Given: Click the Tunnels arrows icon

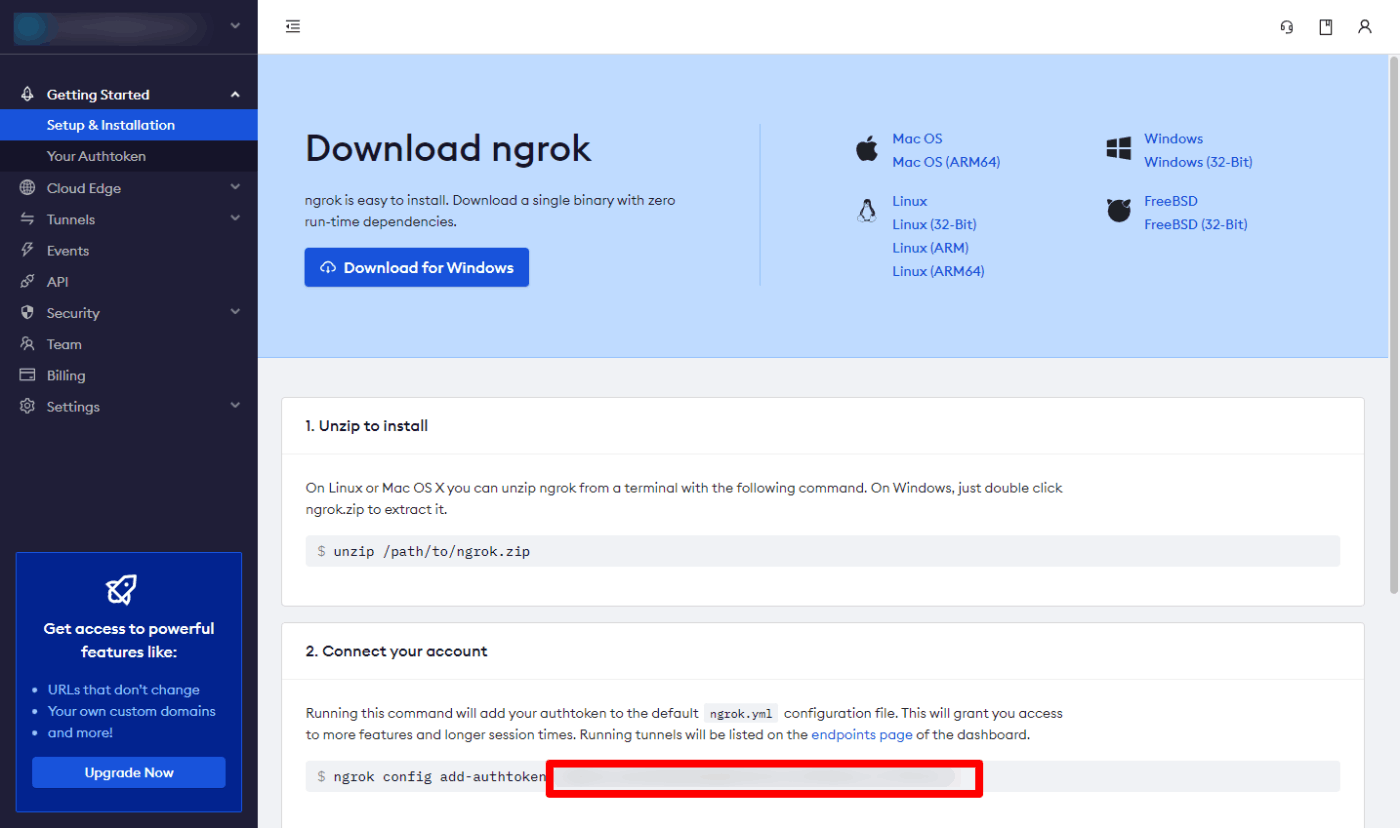Looking at the screenshot, I should [x=28, y=219].
